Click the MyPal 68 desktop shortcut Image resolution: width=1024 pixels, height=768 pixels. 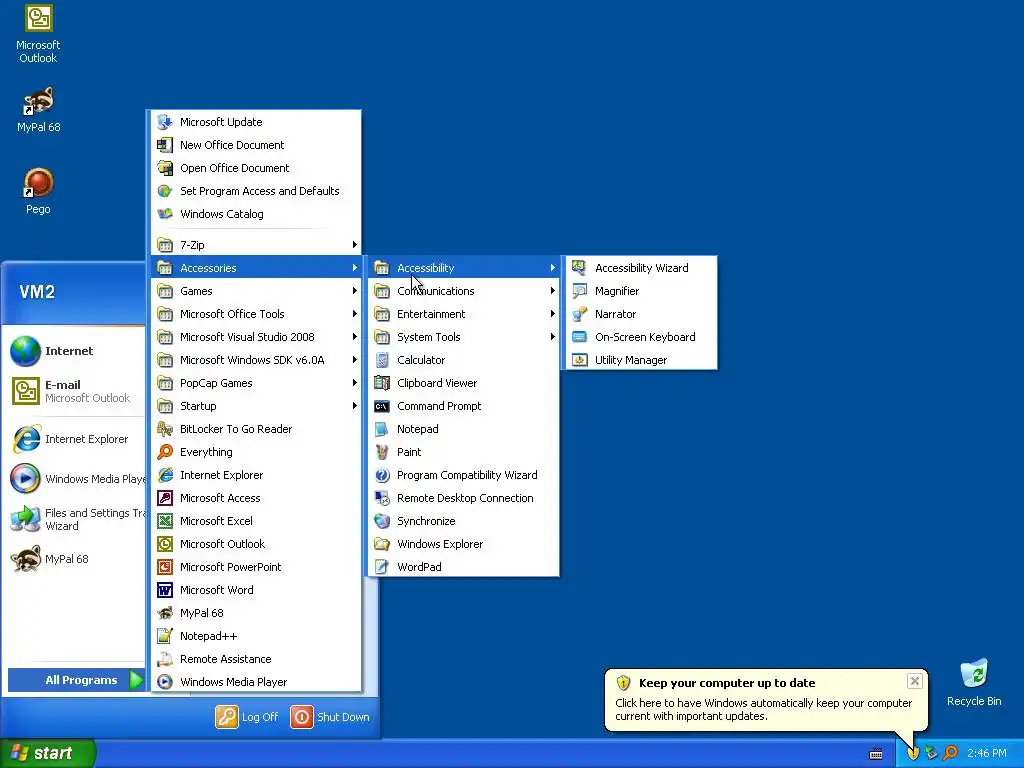tap(38, 110)
